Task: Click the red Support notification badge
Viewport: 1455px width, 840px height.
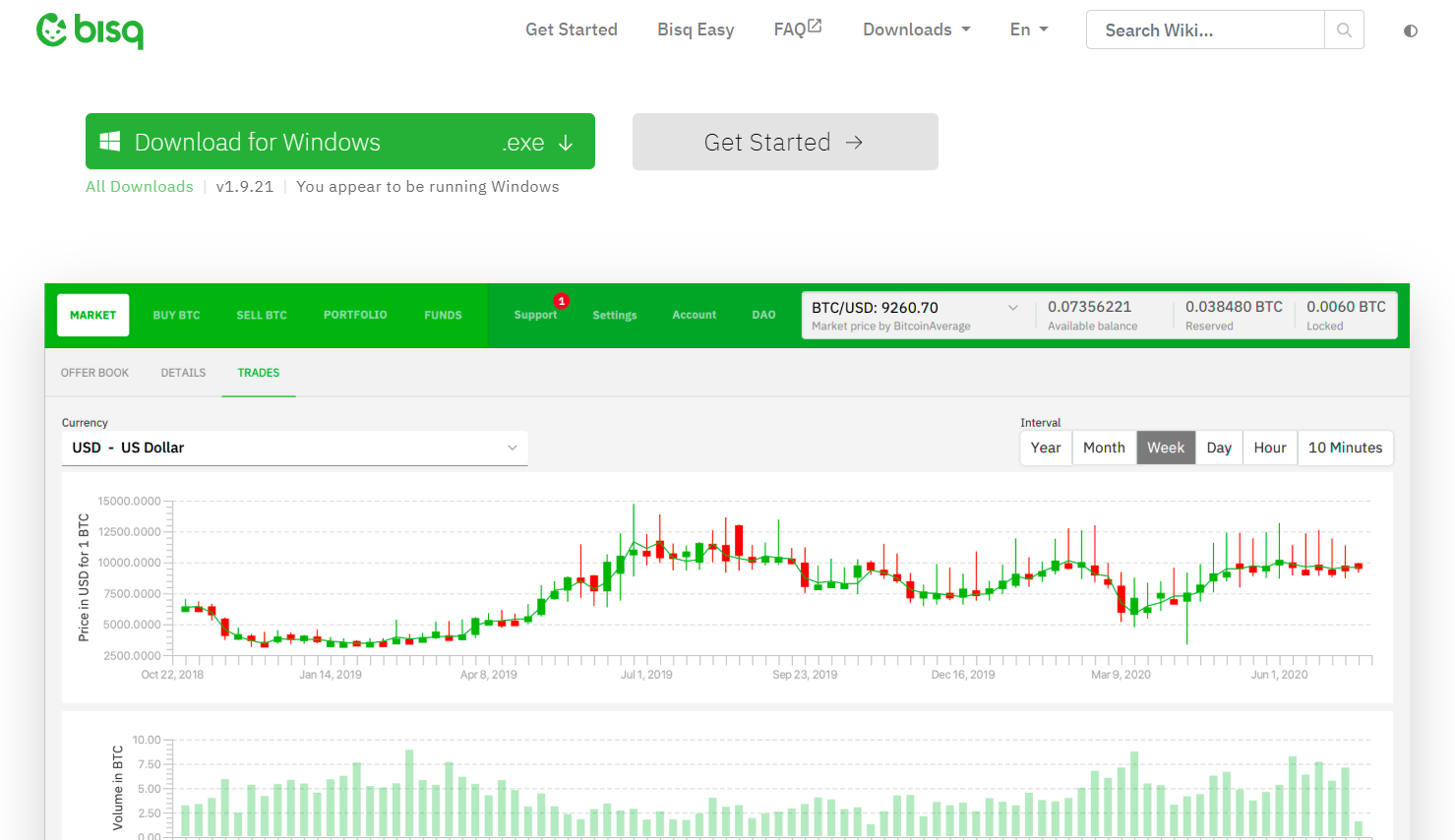Action: click(x=561, y=301)
